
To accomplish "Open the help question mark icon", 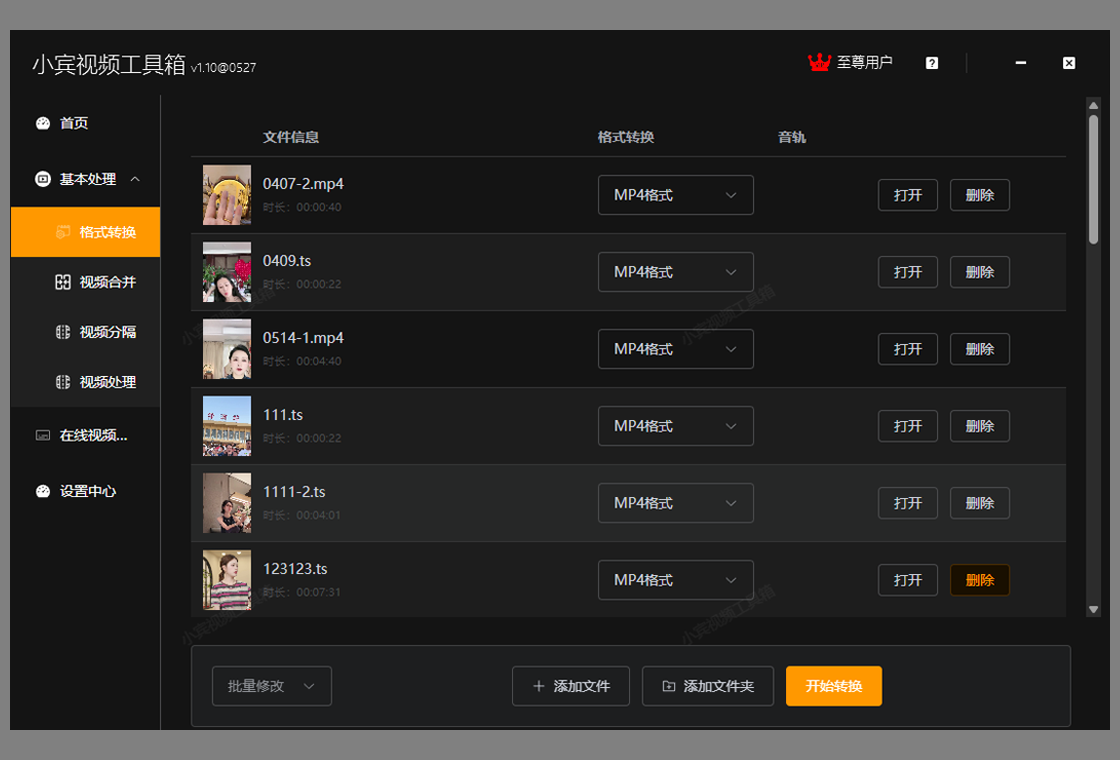I will point(932,63).
